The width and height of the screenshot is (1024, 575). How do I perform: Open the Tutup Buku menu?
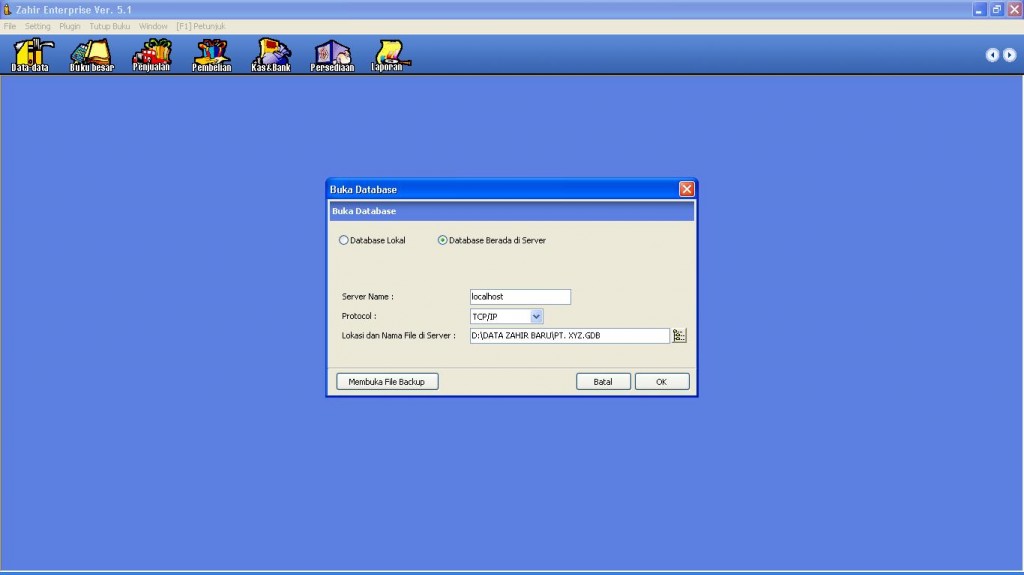point(110,26)
